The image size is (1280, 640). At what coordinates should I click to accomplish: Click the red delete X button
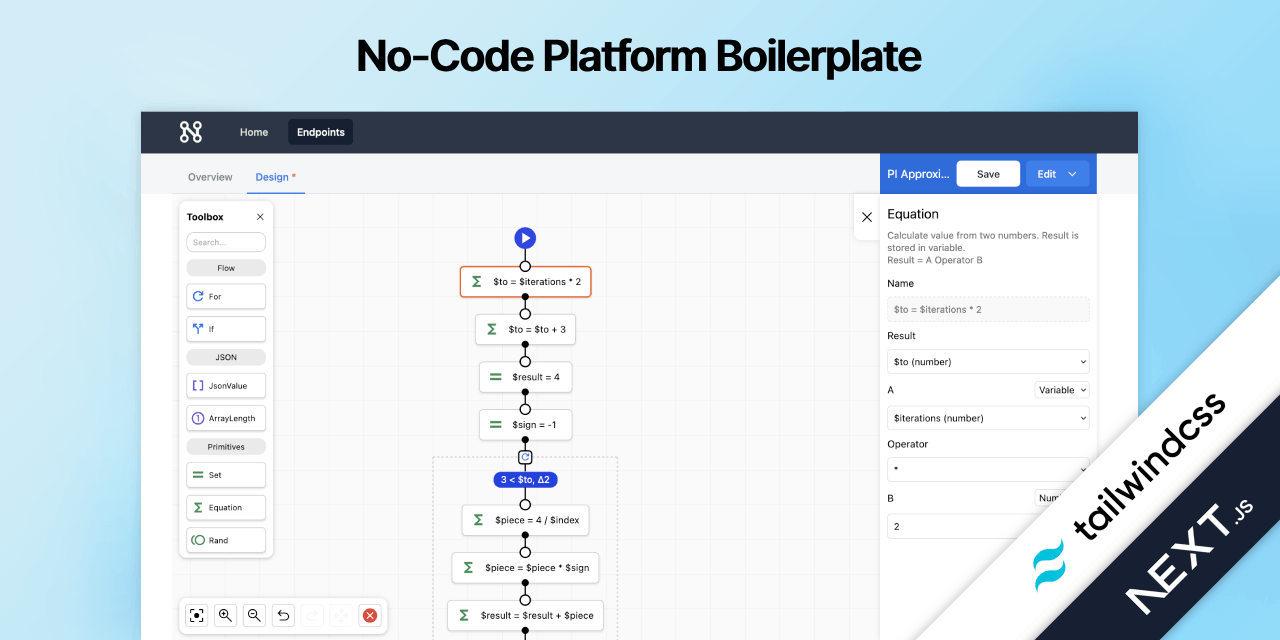370,615
